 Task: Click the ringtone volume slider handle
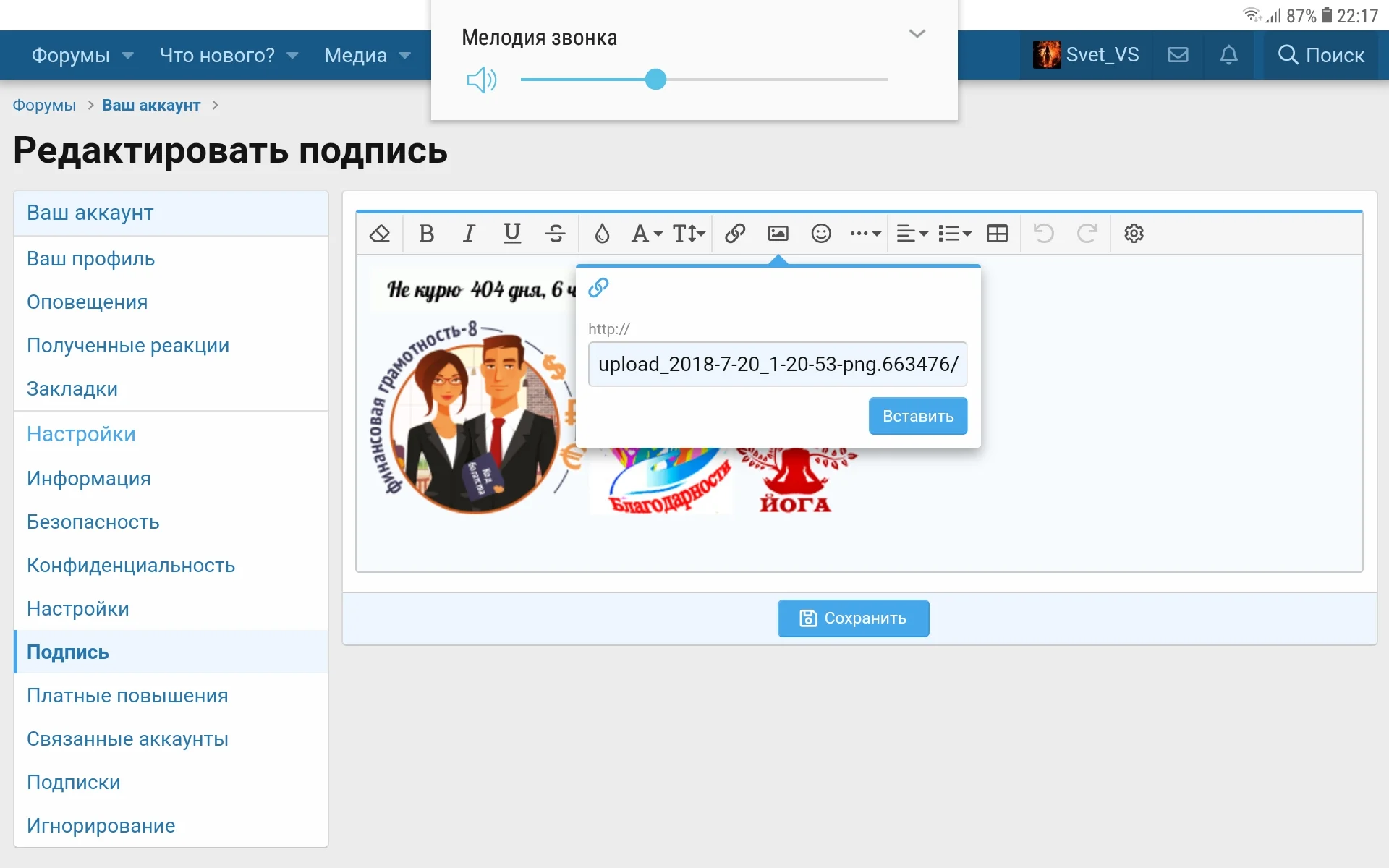655,80
